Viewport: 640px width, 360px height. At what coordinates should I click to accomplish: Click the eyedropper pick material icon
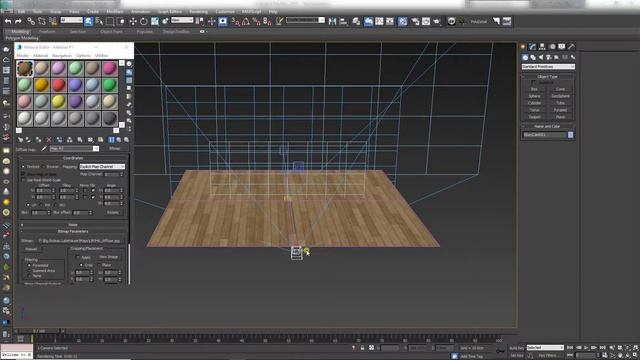click(x=44, y=149)
